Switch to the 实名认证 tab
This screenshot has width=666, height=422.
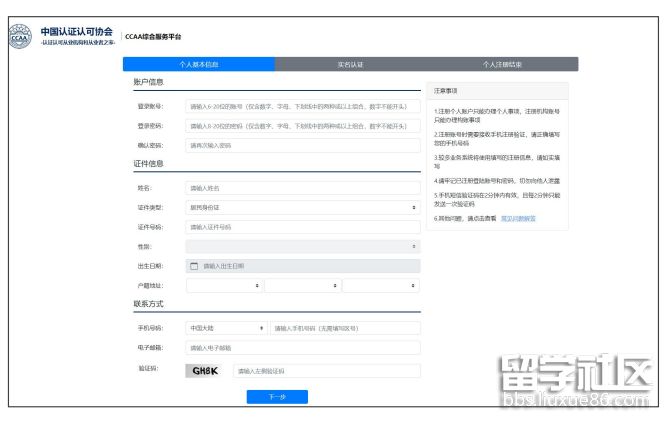click(350, 64)
